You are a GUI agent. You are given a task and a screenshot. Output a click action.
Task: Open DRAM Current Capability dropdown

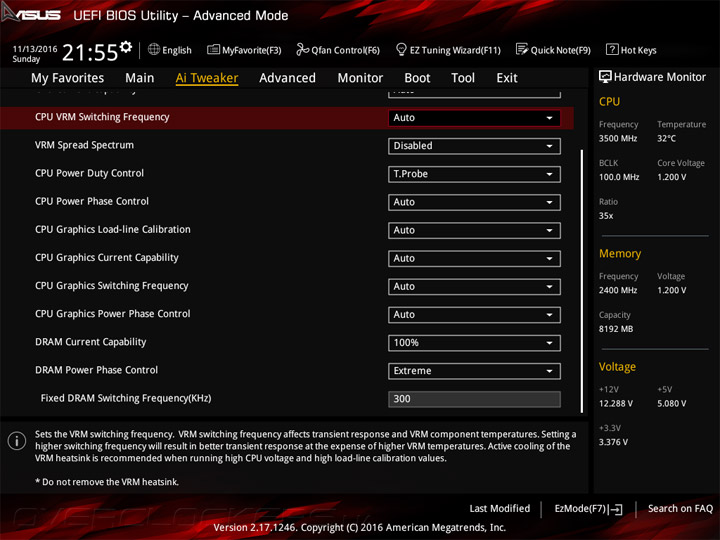pos(474,343)
